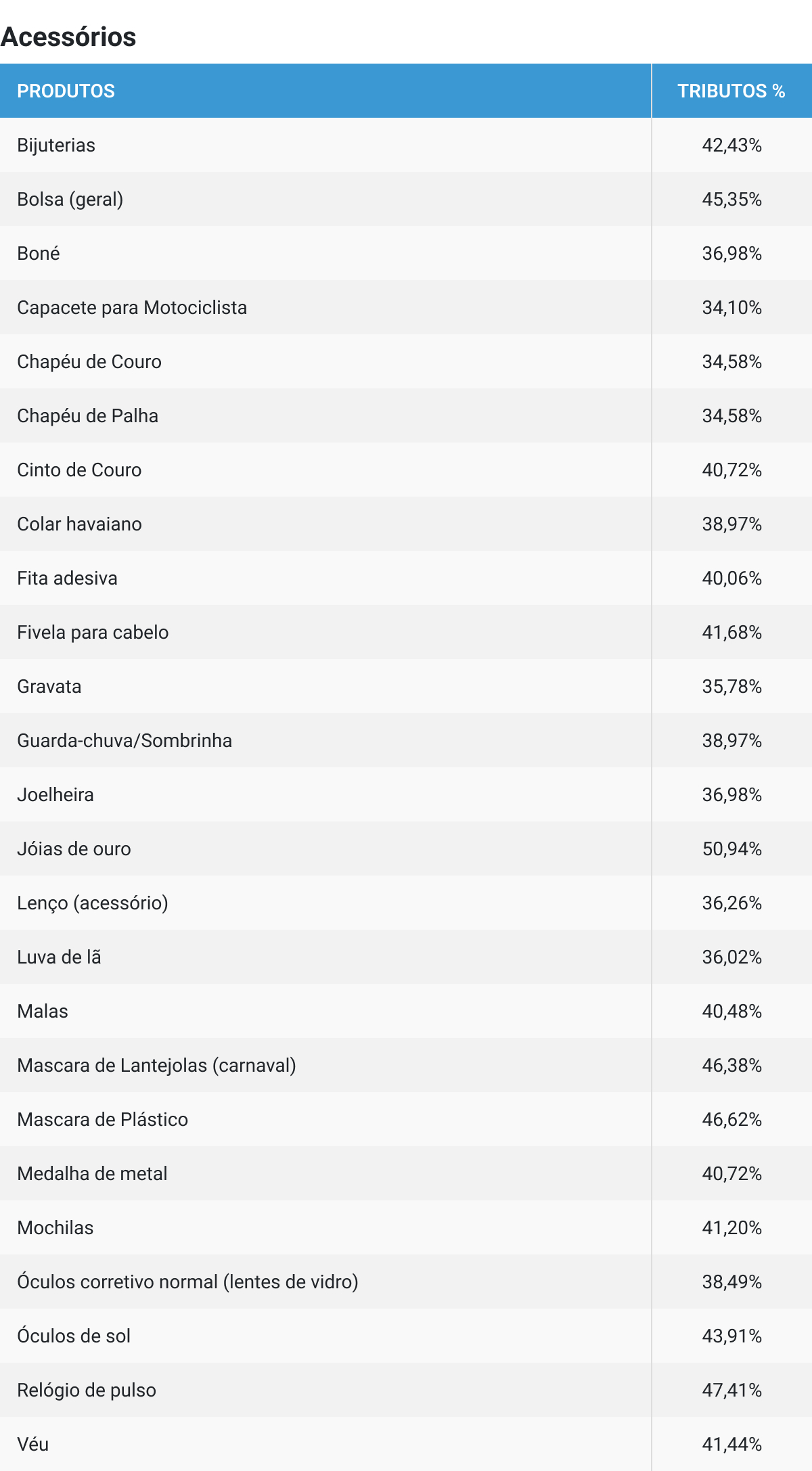Click the Acessórios section heading
The width and height of the screenshot is (812, 1471).
(68, 37)
